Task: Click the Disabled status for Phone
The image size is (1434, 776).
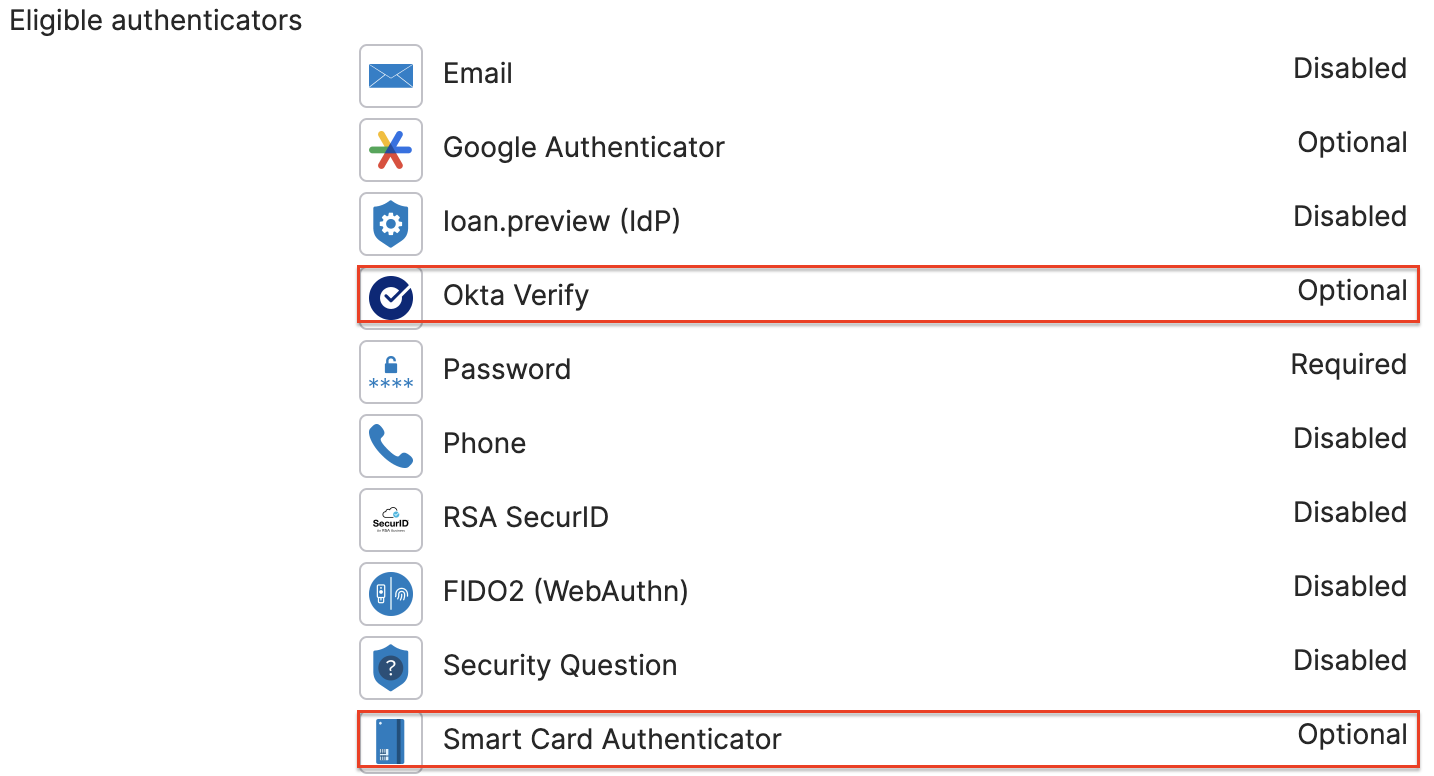Action: tap(1350, 439)
